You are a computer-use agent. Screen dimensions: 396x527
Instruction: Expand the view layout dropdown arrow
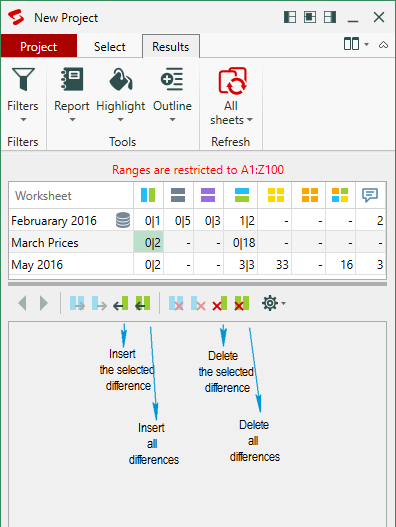coord(366,44)
